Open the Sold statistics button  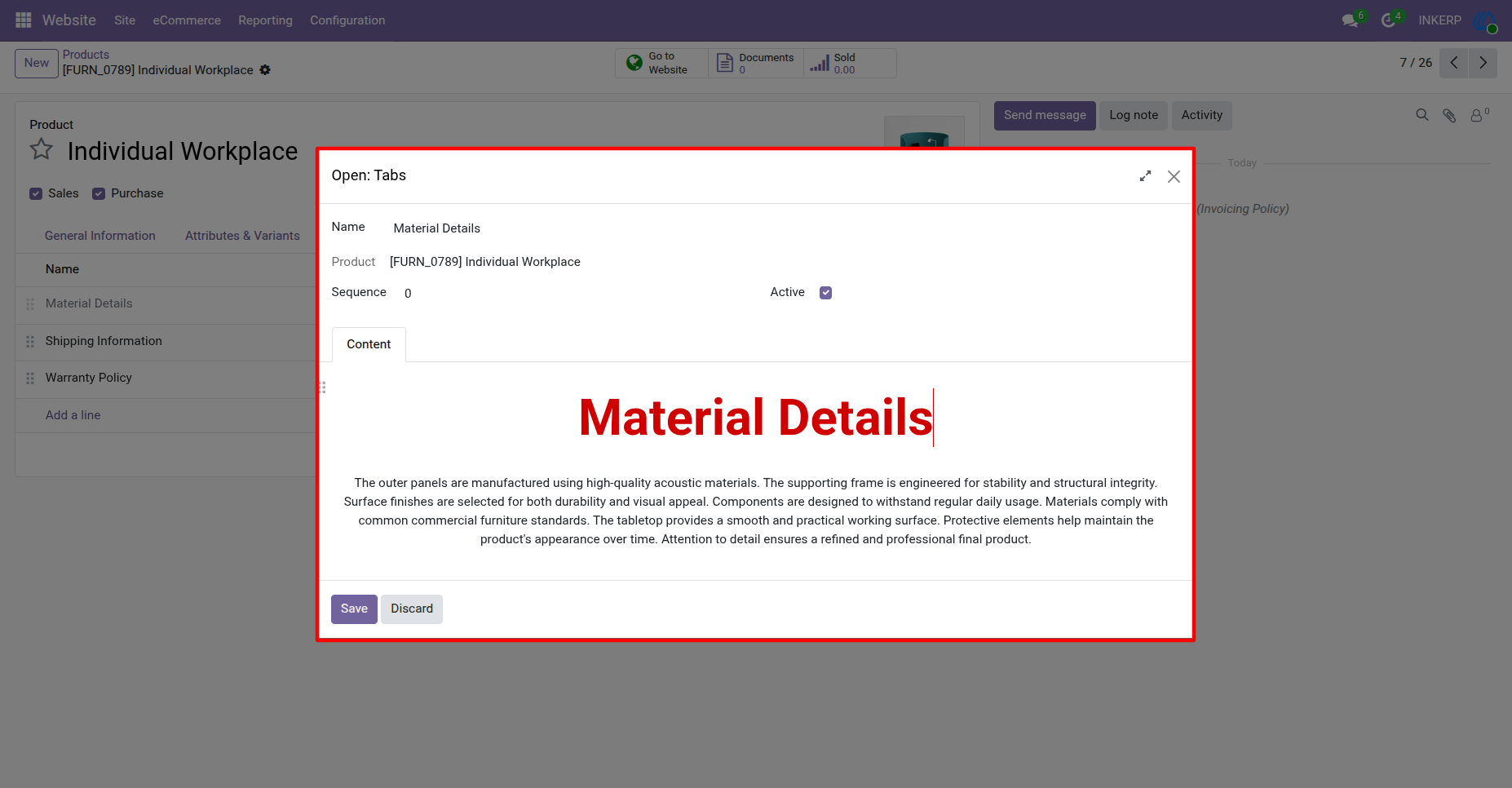click(850, 63)
